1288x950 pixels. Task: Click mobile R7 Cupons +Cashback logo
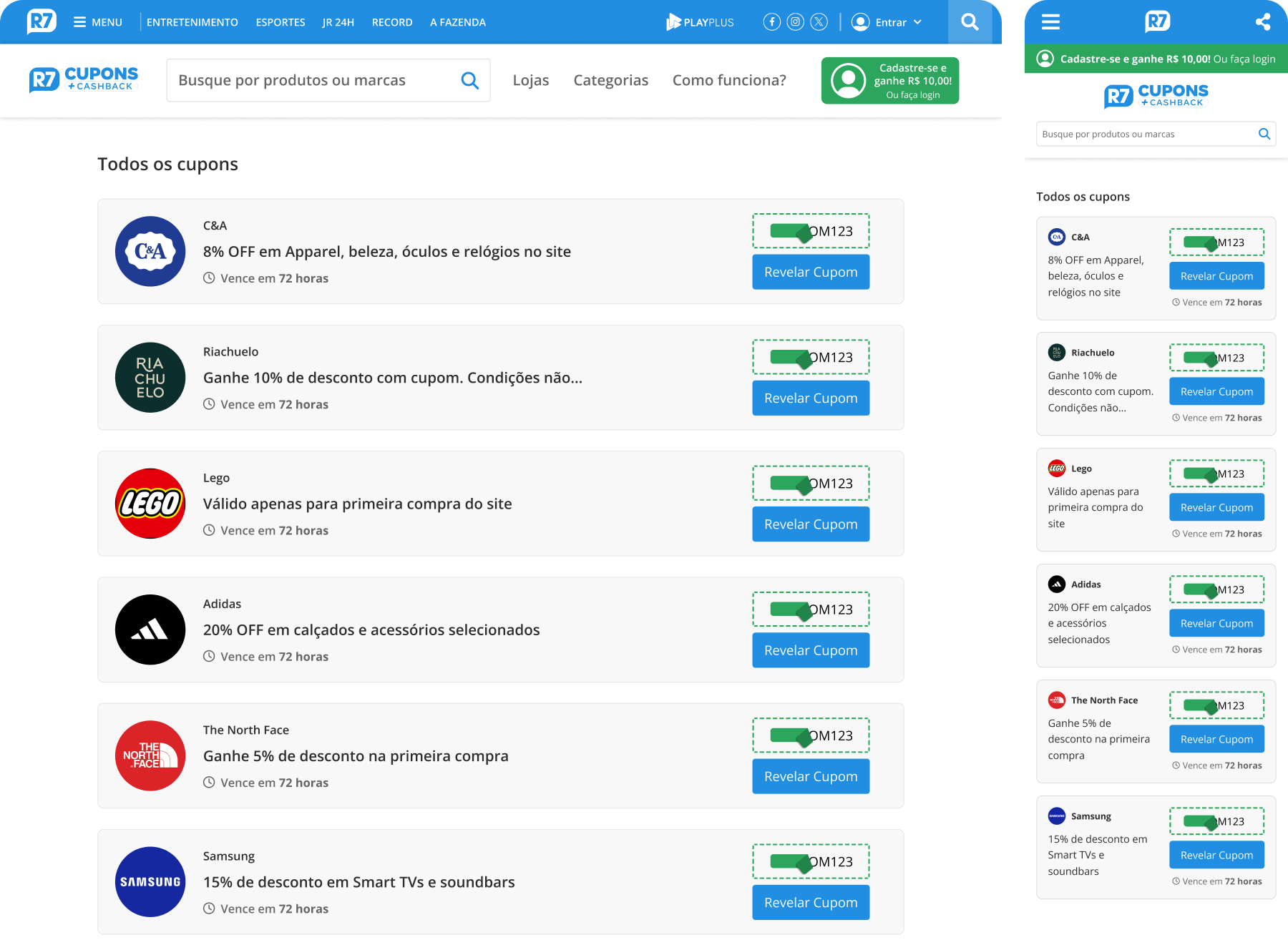click(1156, 96)
